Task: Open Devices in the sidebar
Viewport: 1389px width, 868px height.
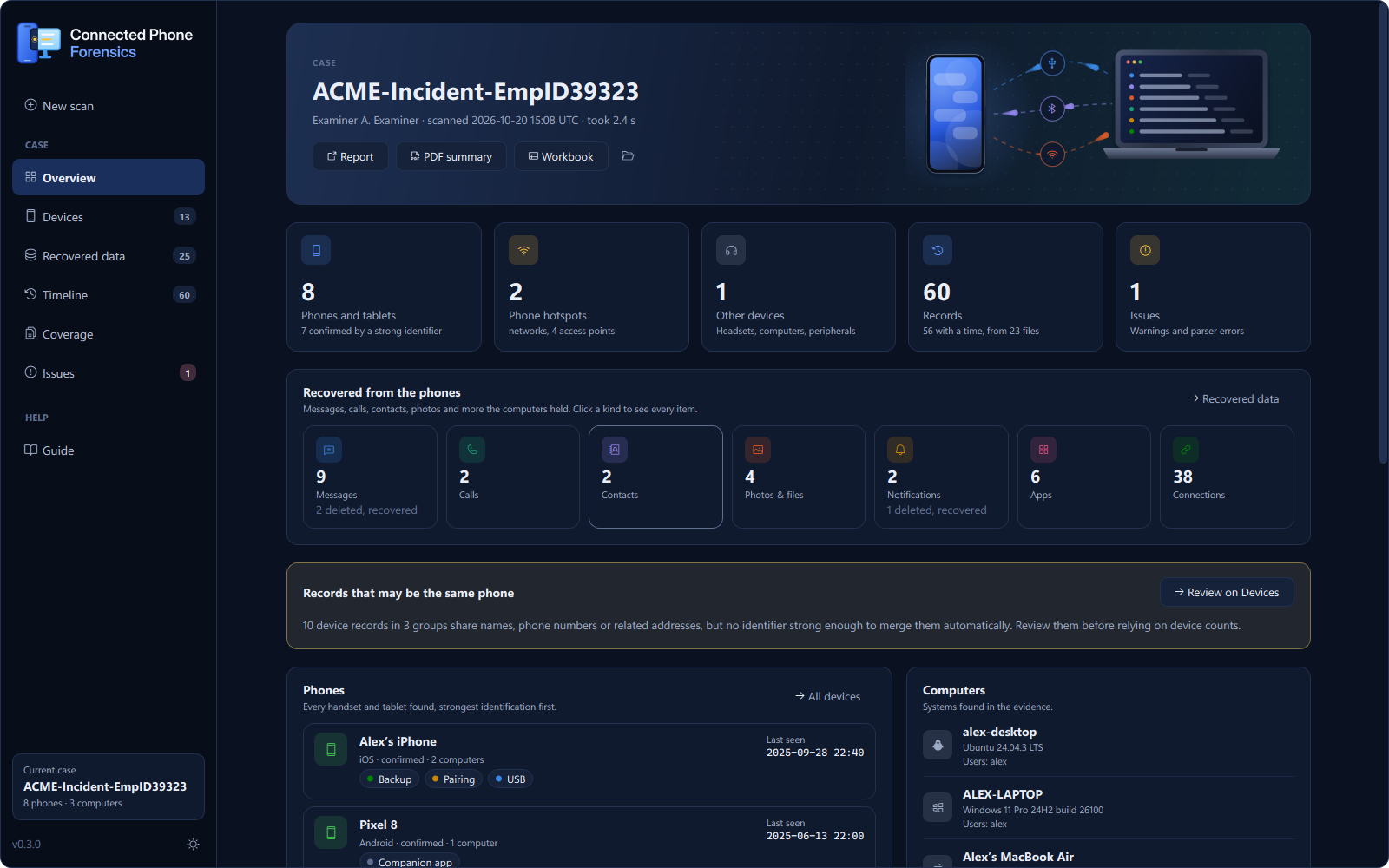Action: (x=109, y=217)
